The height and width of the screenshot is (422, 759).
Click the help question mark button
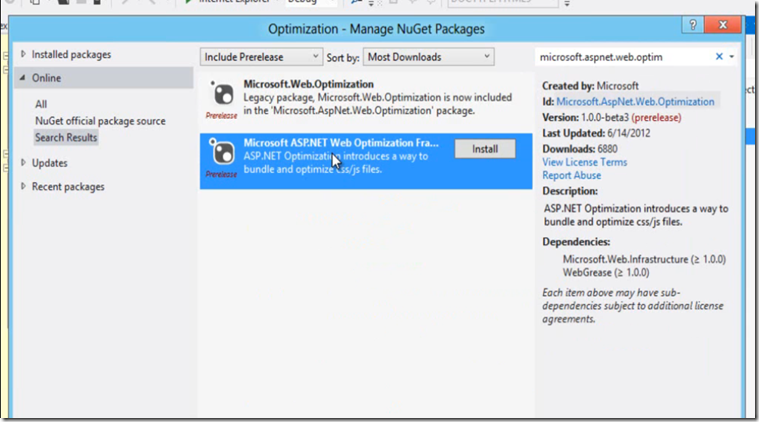tap(693, 25)
